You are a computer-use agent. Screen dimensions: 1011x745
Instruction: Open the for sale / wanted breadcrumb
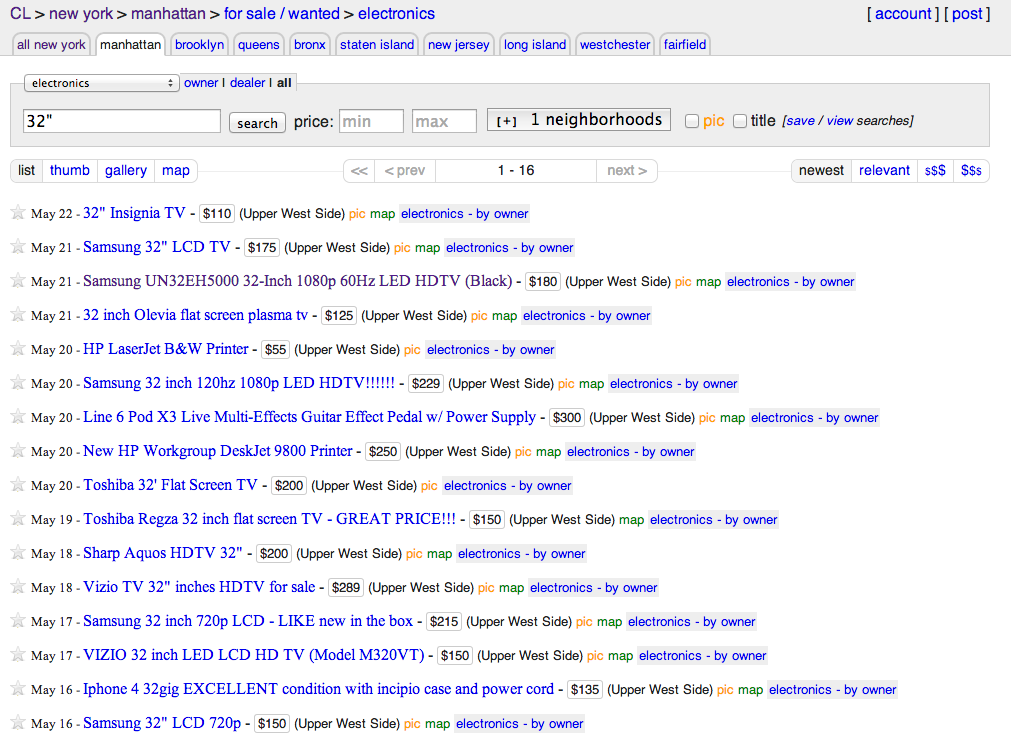[x=282, y=14]
